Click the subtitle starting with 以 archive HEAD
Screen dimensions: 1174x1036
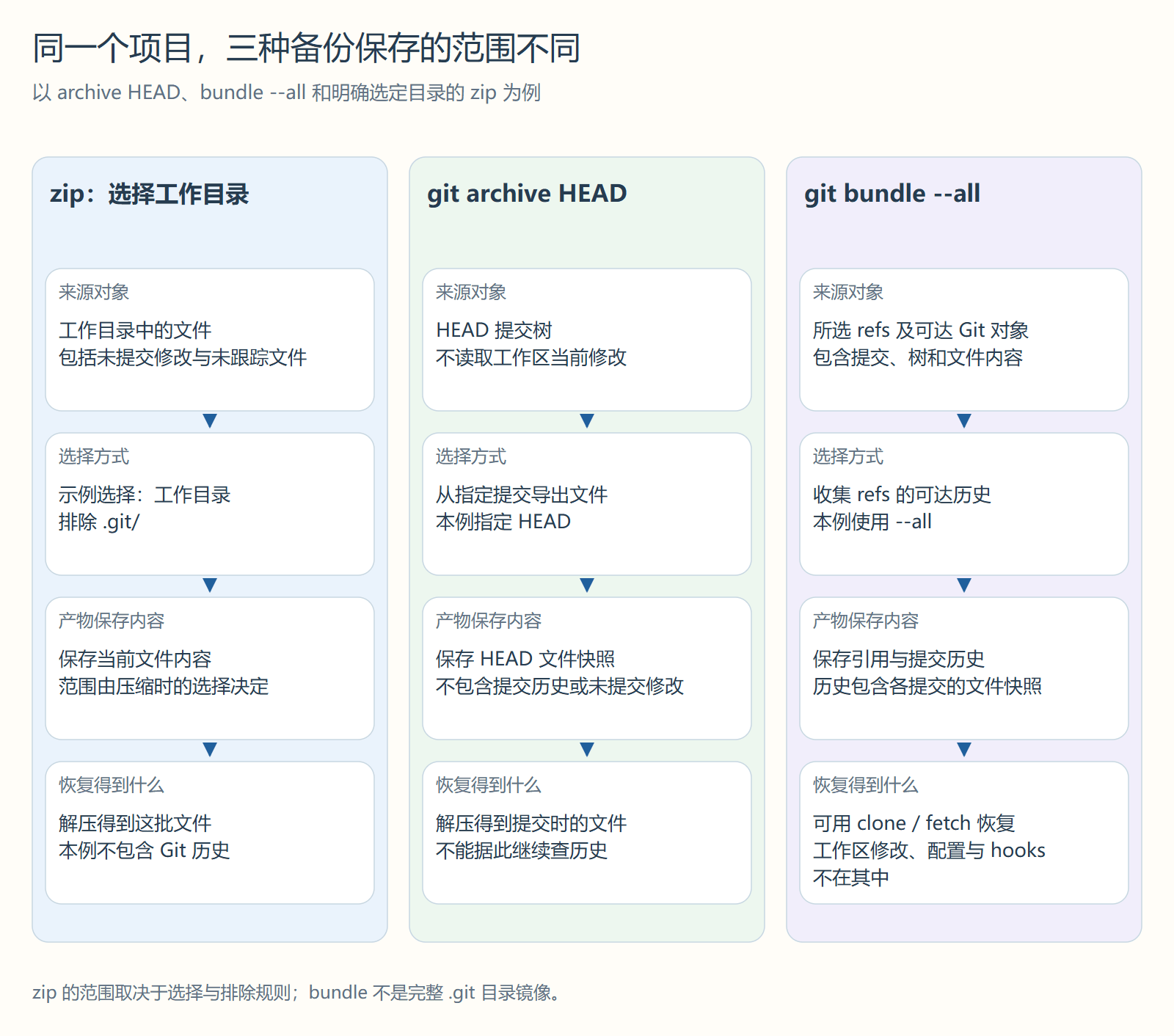coord(286,92)
